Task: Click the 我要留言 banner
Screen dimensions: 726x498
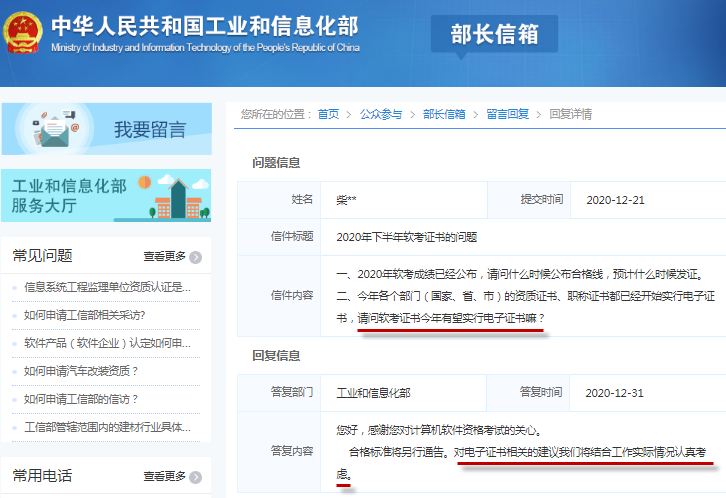Action: tap(107, 129)
